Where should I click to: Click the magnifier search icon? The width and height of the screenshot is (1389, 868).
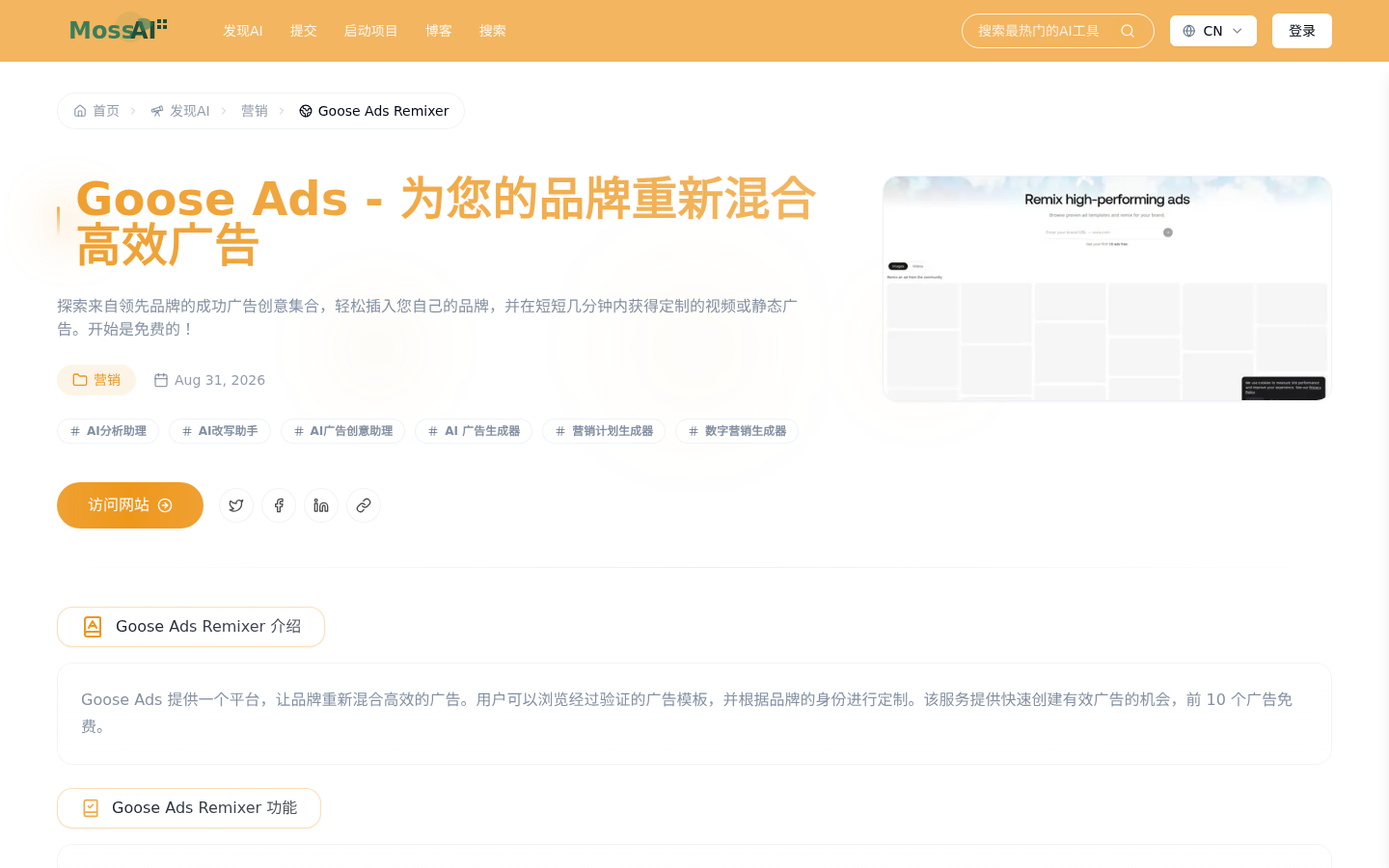point(1128,31)
